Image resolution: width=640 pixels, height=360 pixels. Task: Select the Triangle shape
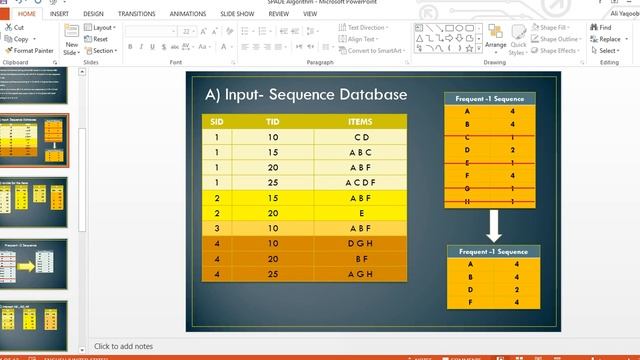point(420,38)
